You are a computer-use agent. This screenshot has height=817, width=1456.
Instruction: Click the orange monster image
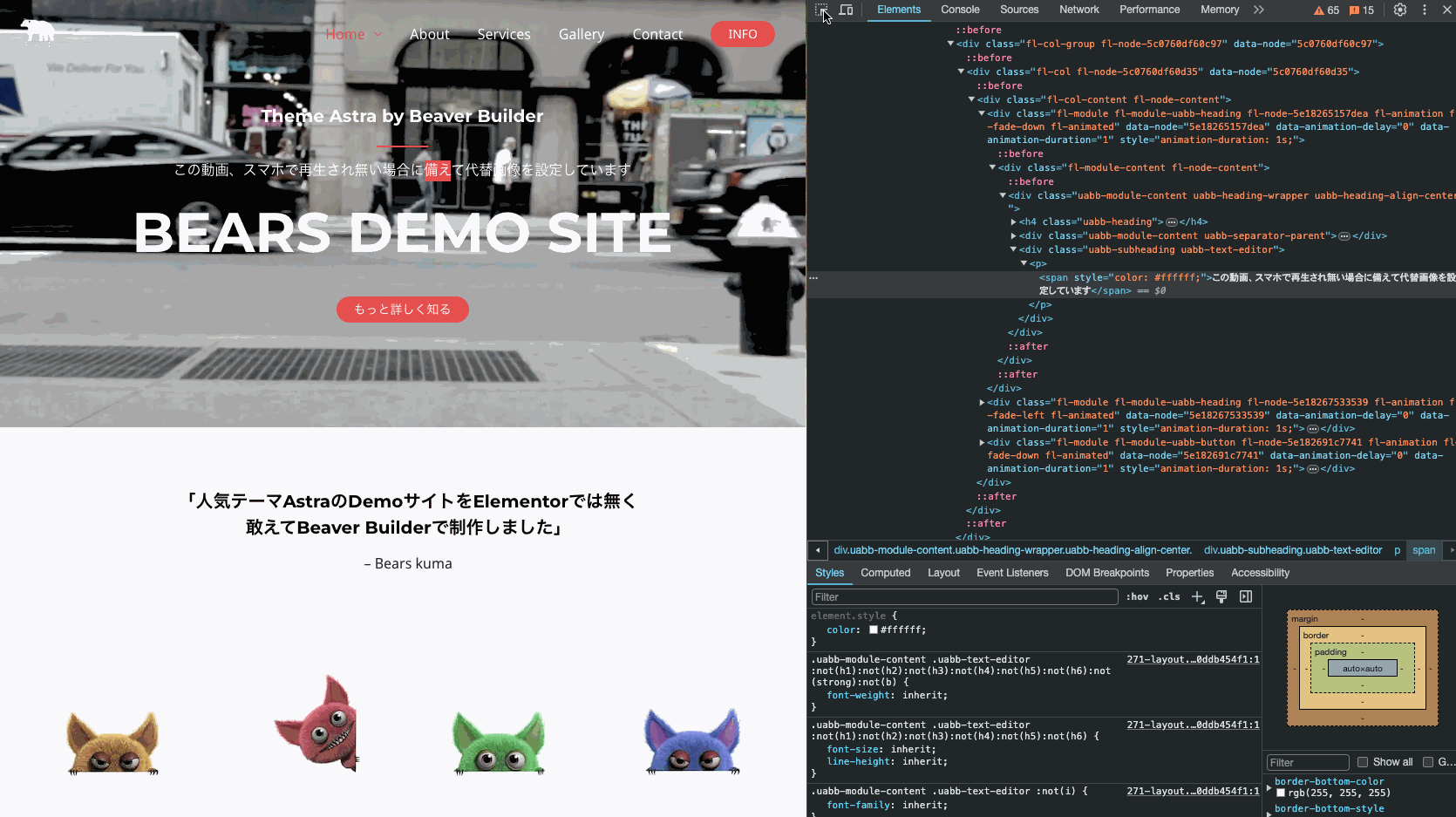[113, 742]
